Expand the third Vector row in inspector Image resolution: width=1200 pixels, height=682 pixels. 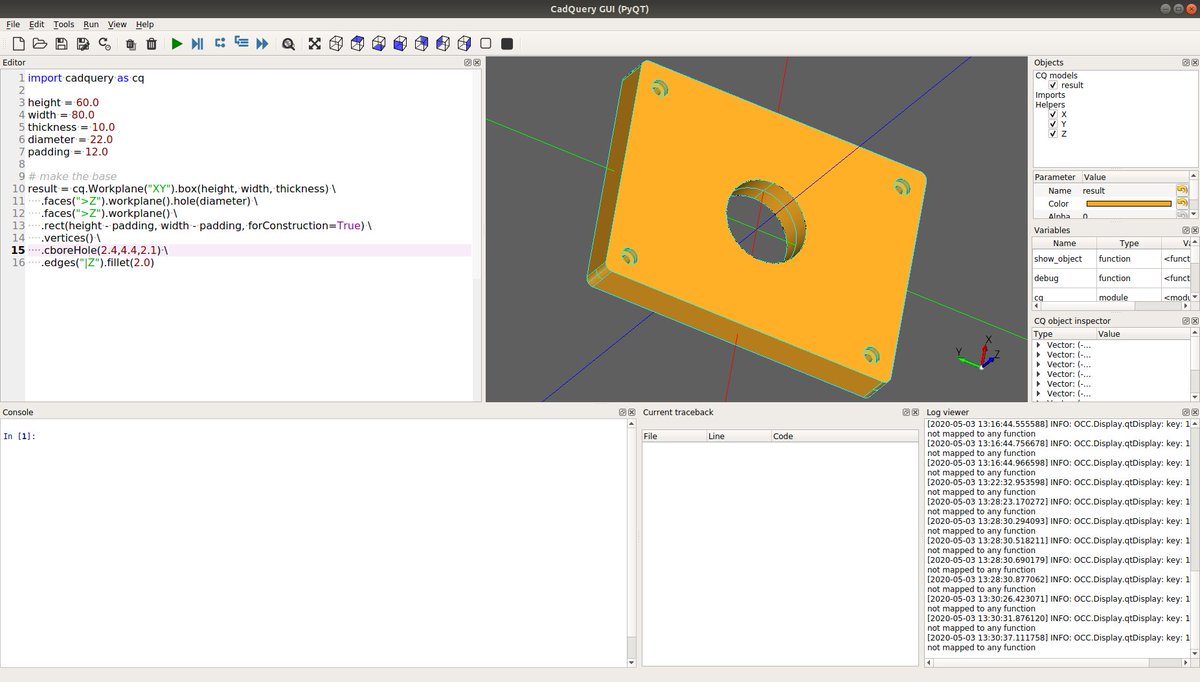pos(1039,364)
